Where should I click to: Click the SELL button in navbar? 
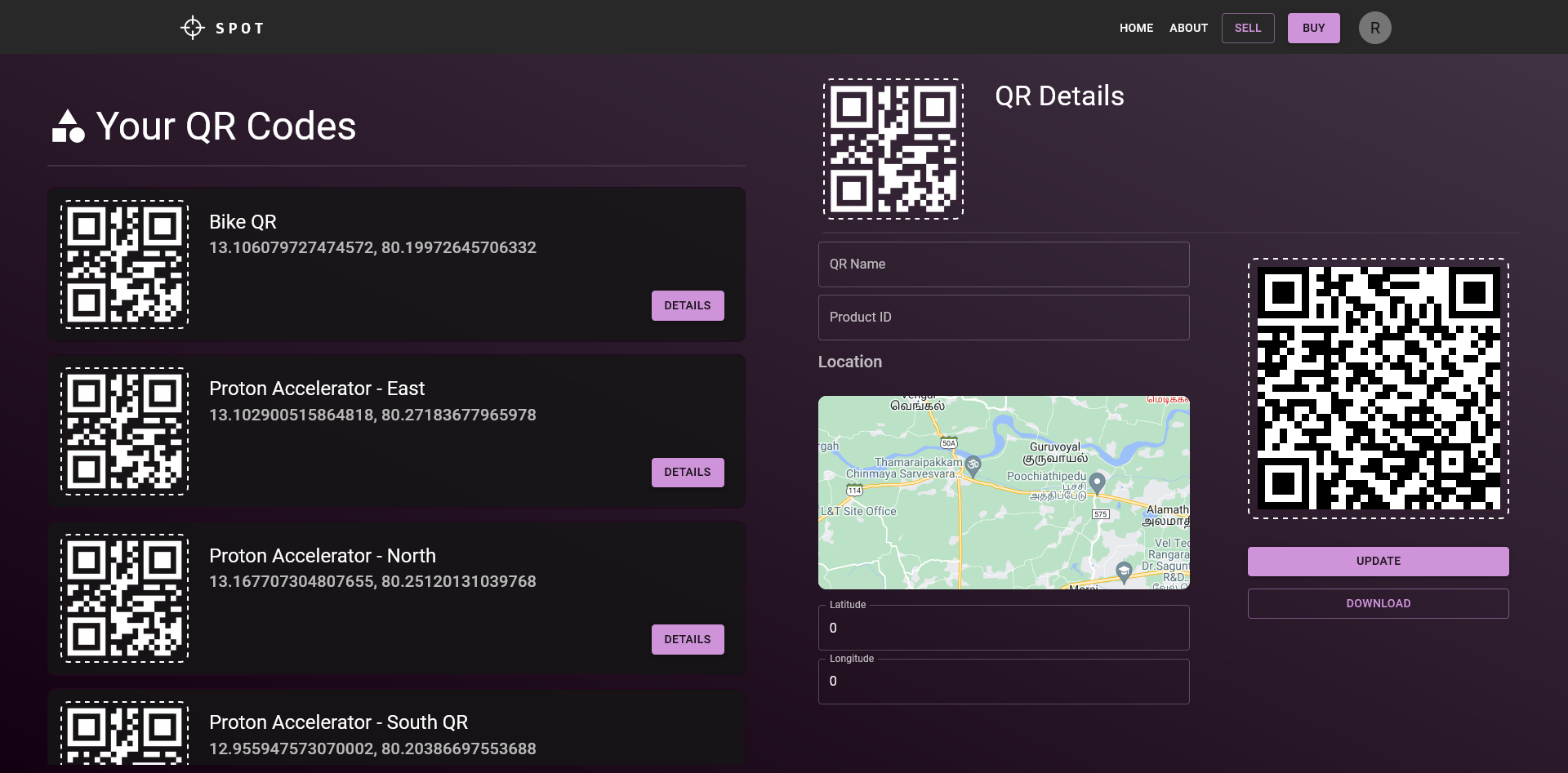[1248, 28]
